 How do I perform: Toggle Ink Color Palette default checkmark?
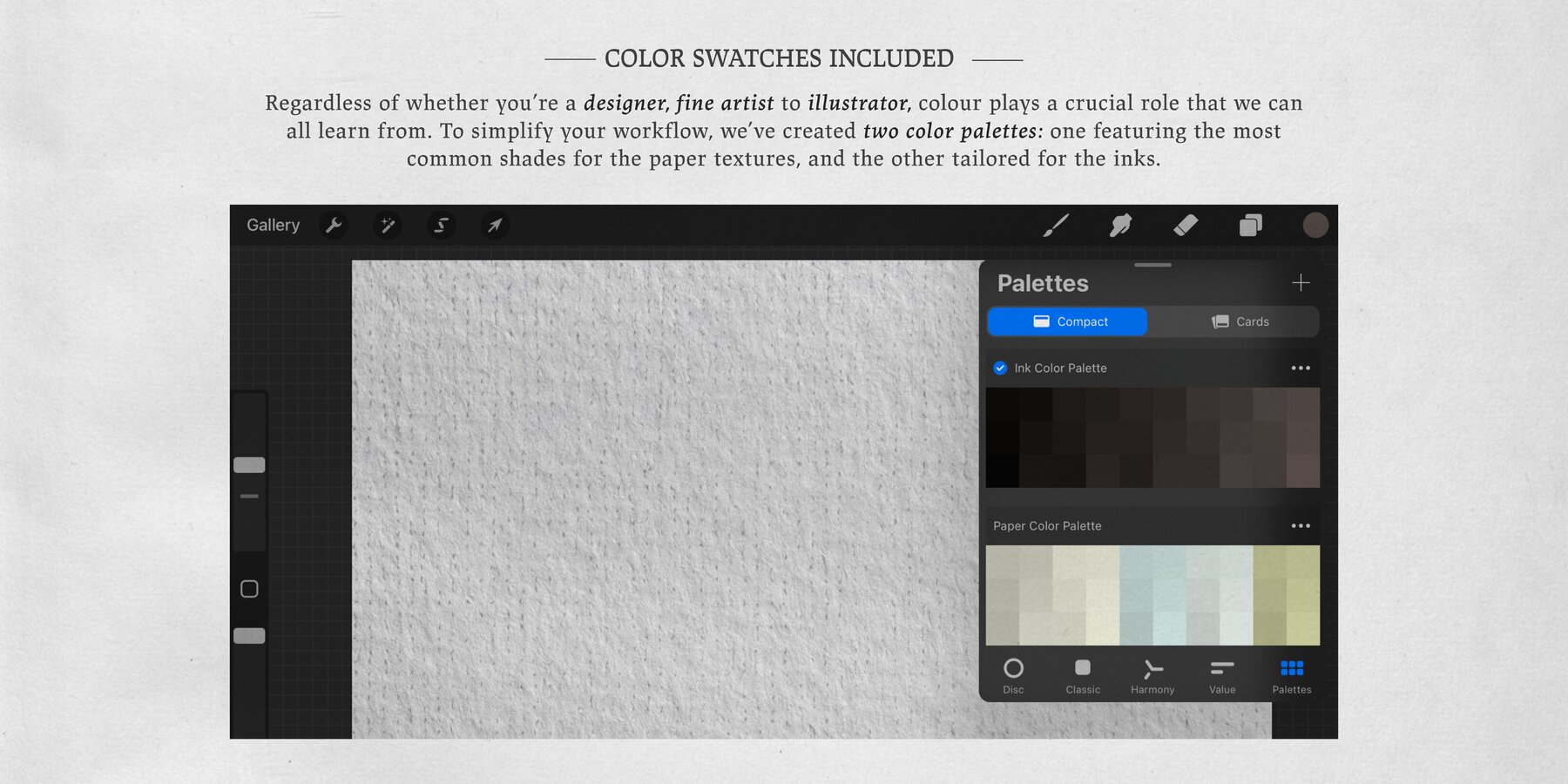point(1000,368)
